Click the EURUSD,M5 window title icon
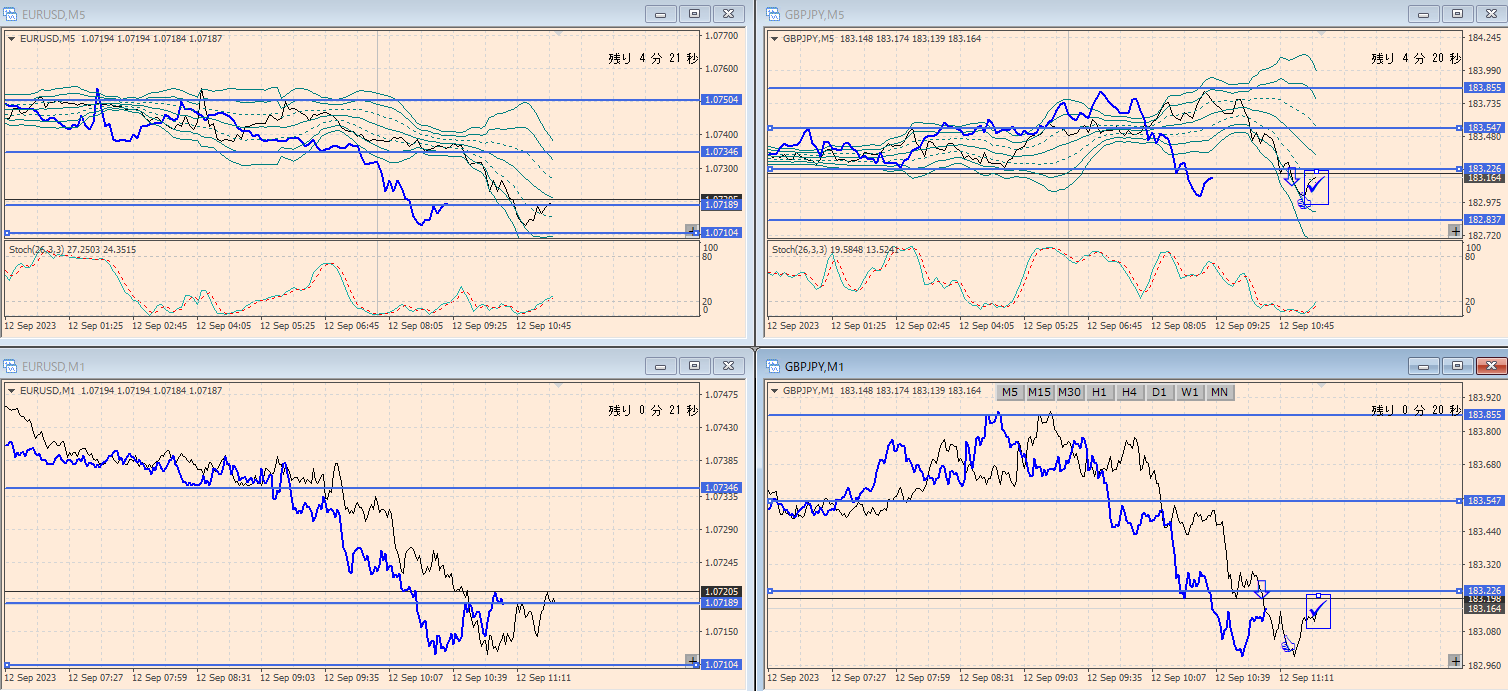The height and width of the screenshot is (691, 1508). (10, 14)
